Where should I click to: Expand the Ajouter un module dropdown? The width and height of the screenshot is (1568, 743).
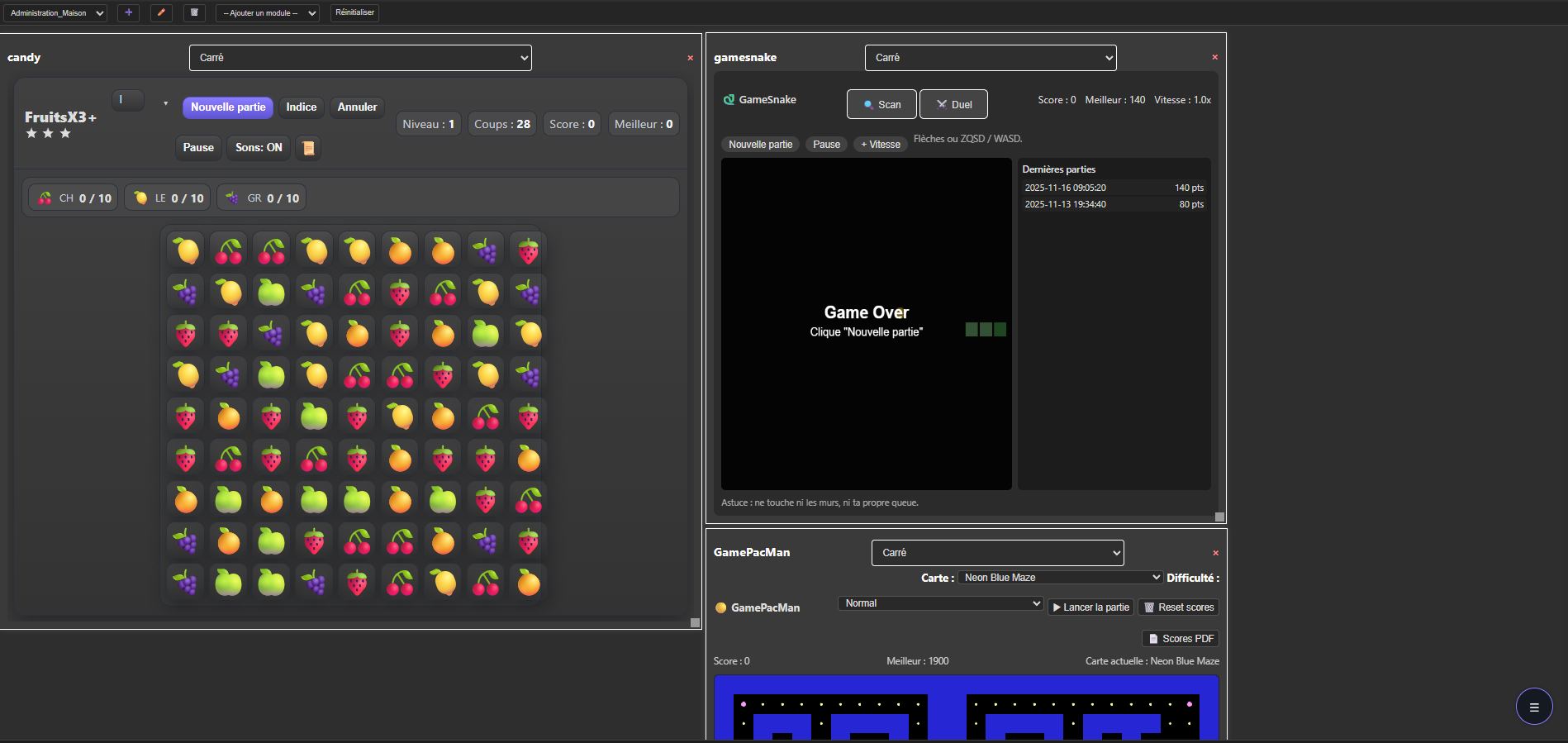click(x=268, y=13)
